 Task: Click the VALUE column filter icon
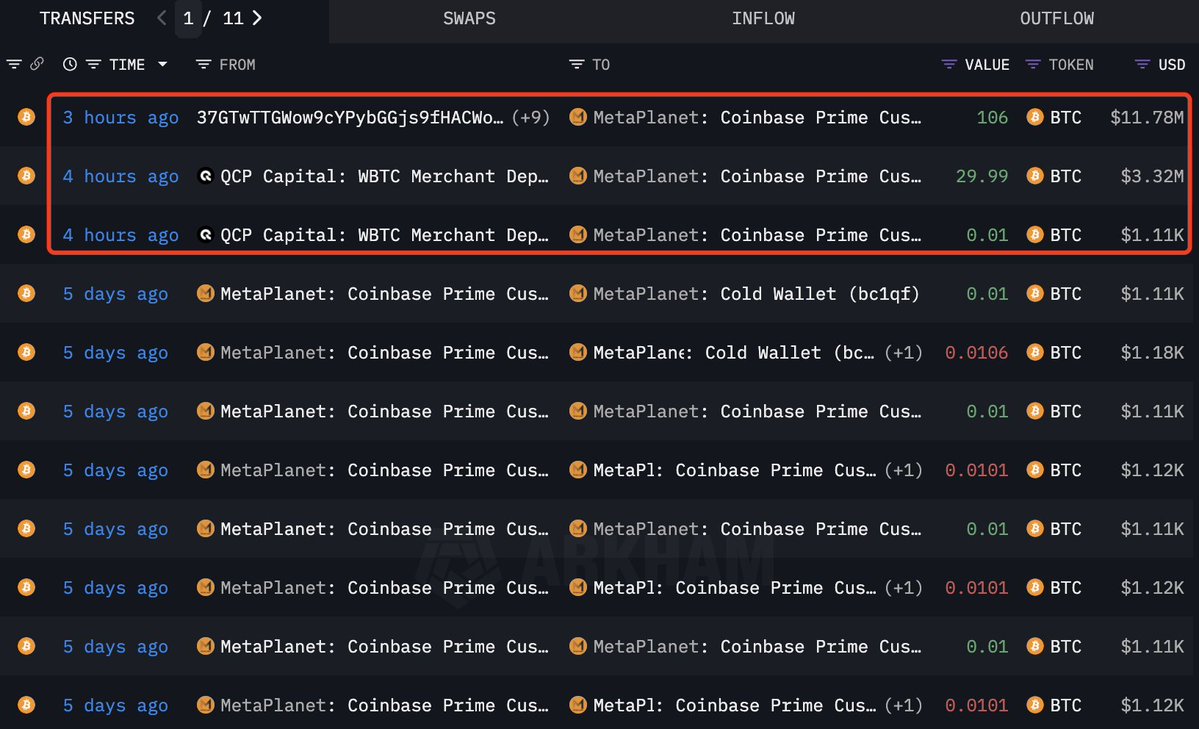click(x=948, y=64)
